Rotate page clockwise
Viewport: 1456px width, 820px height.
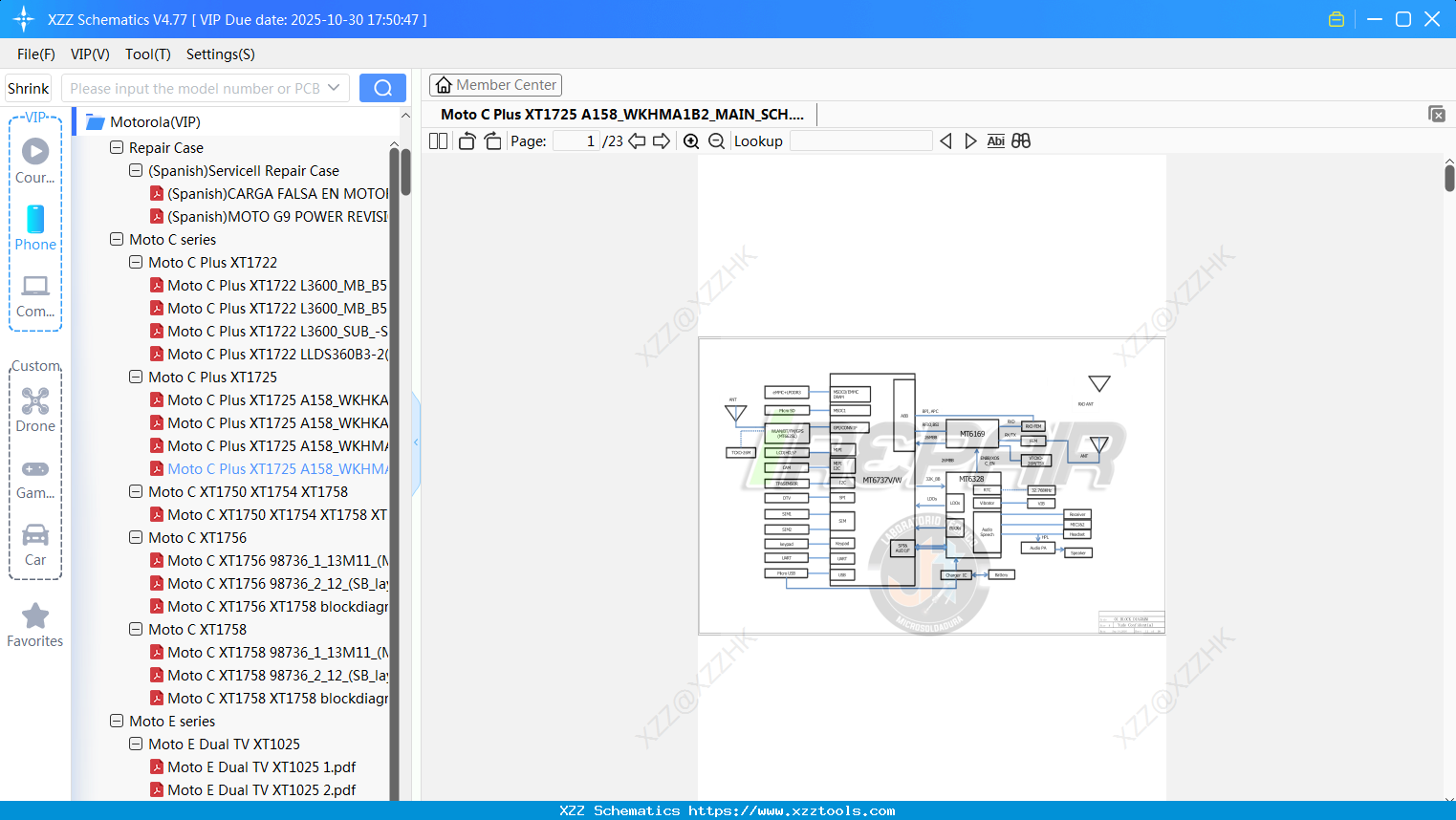coord(492,141)
